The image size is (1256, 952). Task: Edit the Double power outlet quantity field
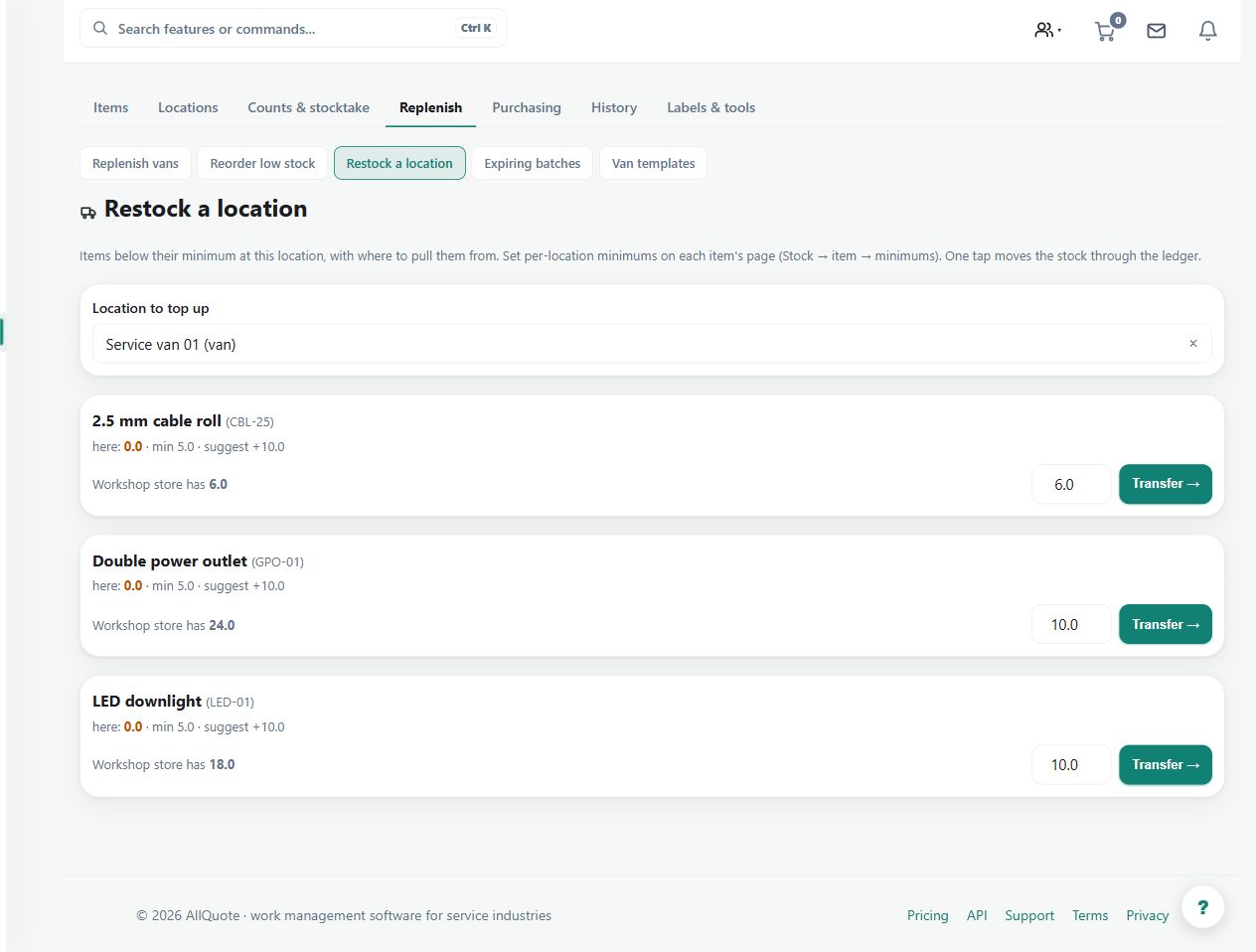[1071, 624]
